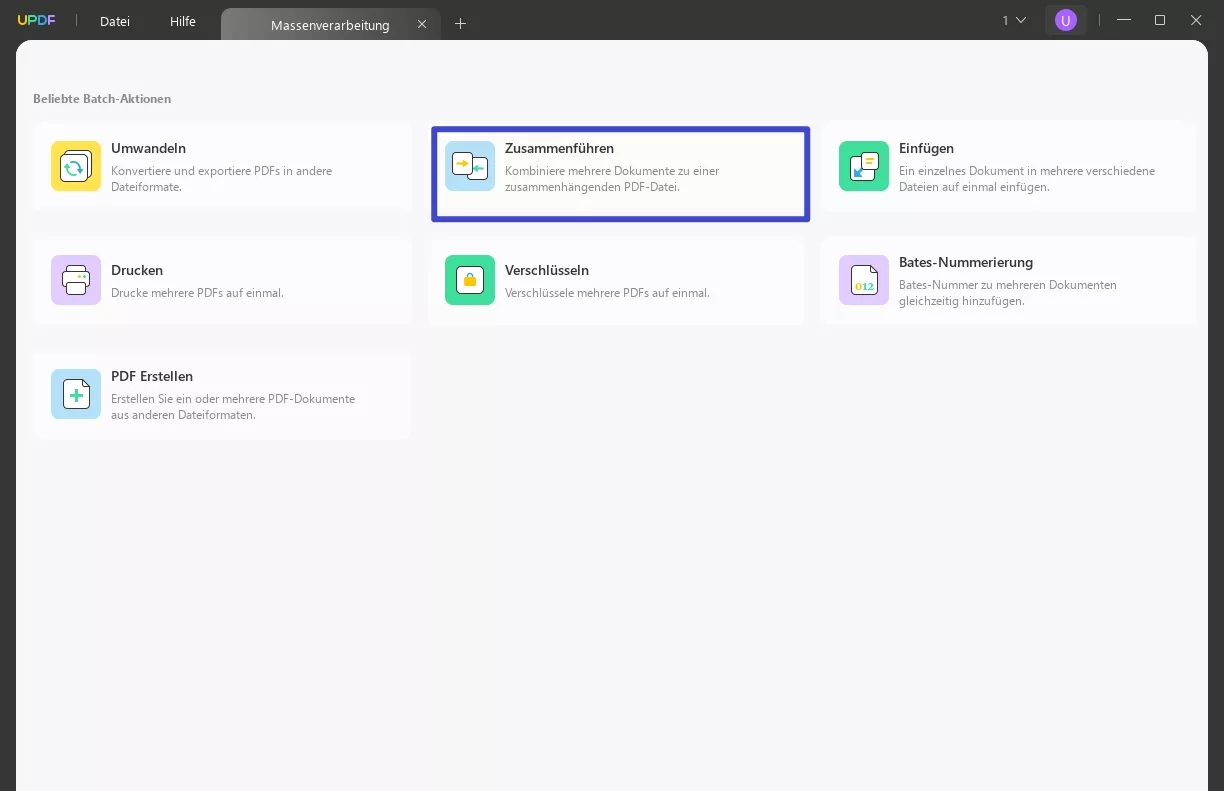Select the highlighted Zusammenführen action card
Viewport: 1224px width, 791px height.
click(620, 173)
